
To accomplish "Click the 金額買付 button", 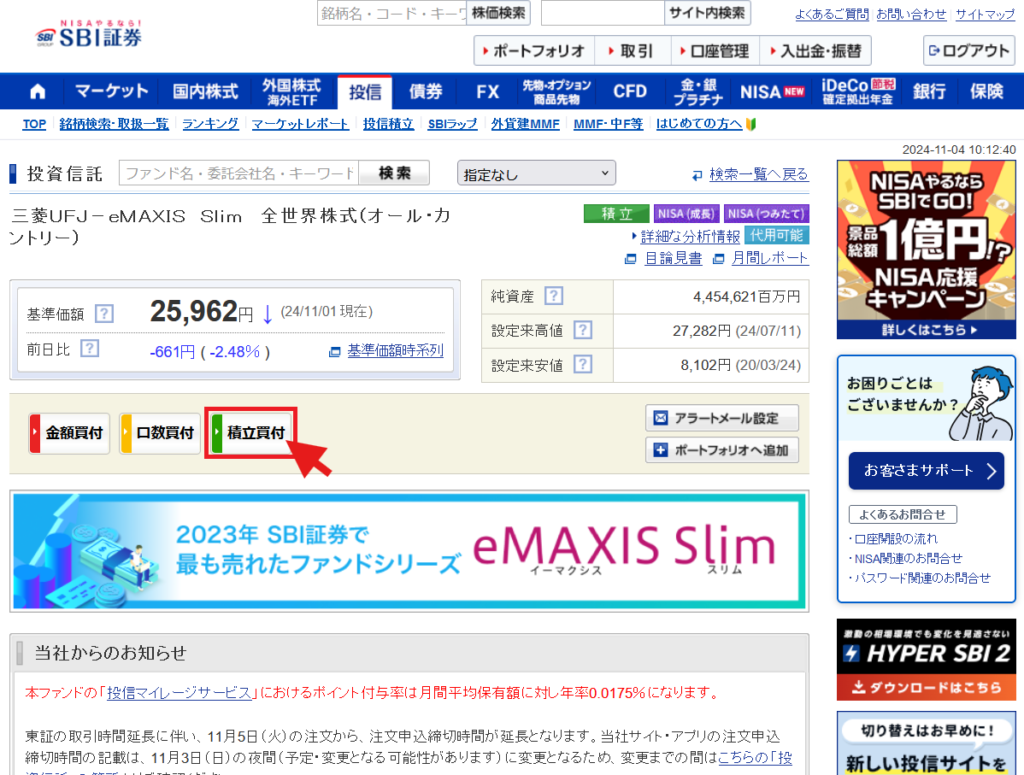I will click(69, 432).
